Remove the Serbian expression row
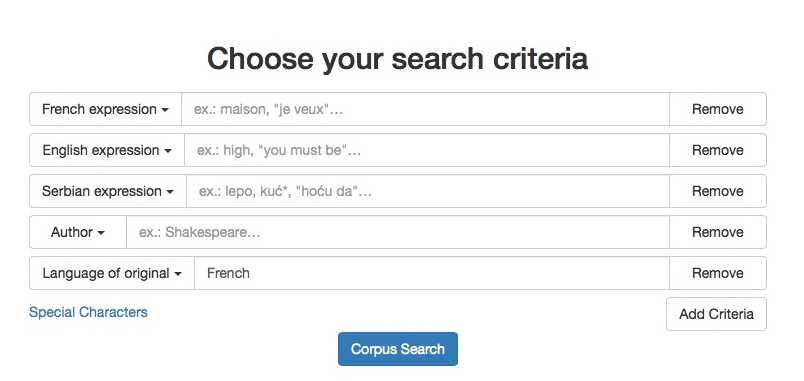804x381 pixels. coord(718,191)
